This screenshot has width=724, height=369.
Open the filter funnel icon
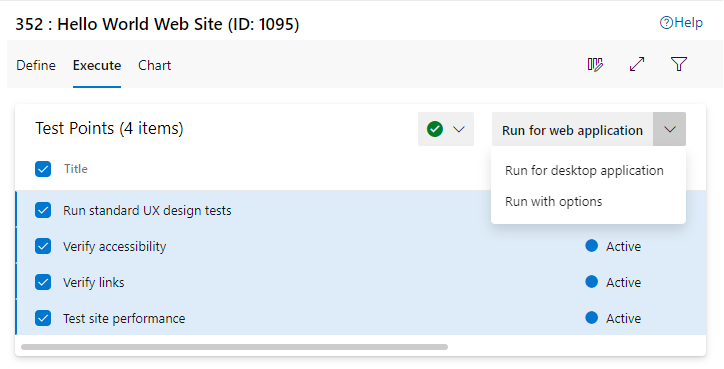(679, 64)
